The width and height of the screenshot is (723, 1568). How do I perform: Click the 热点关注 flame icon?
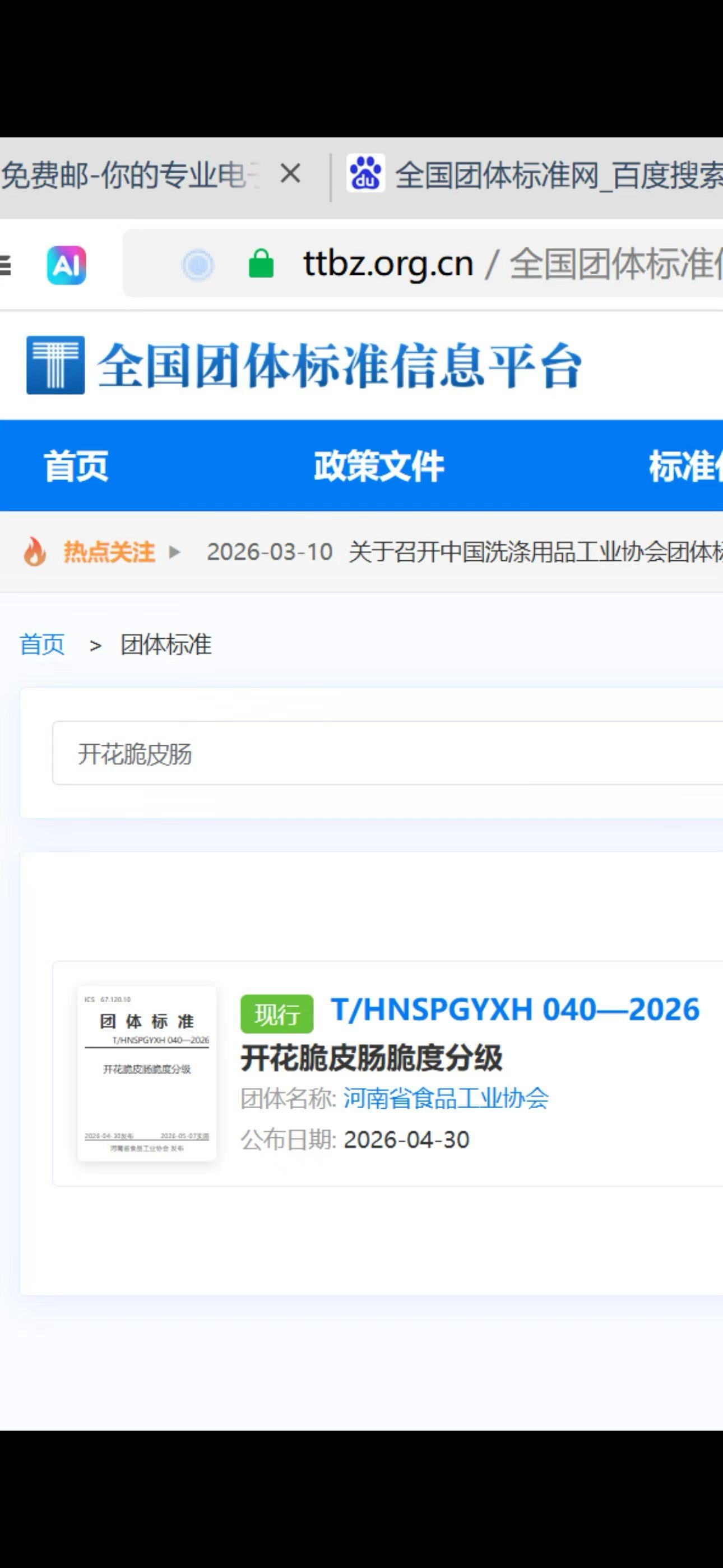(x=35, y=551)
